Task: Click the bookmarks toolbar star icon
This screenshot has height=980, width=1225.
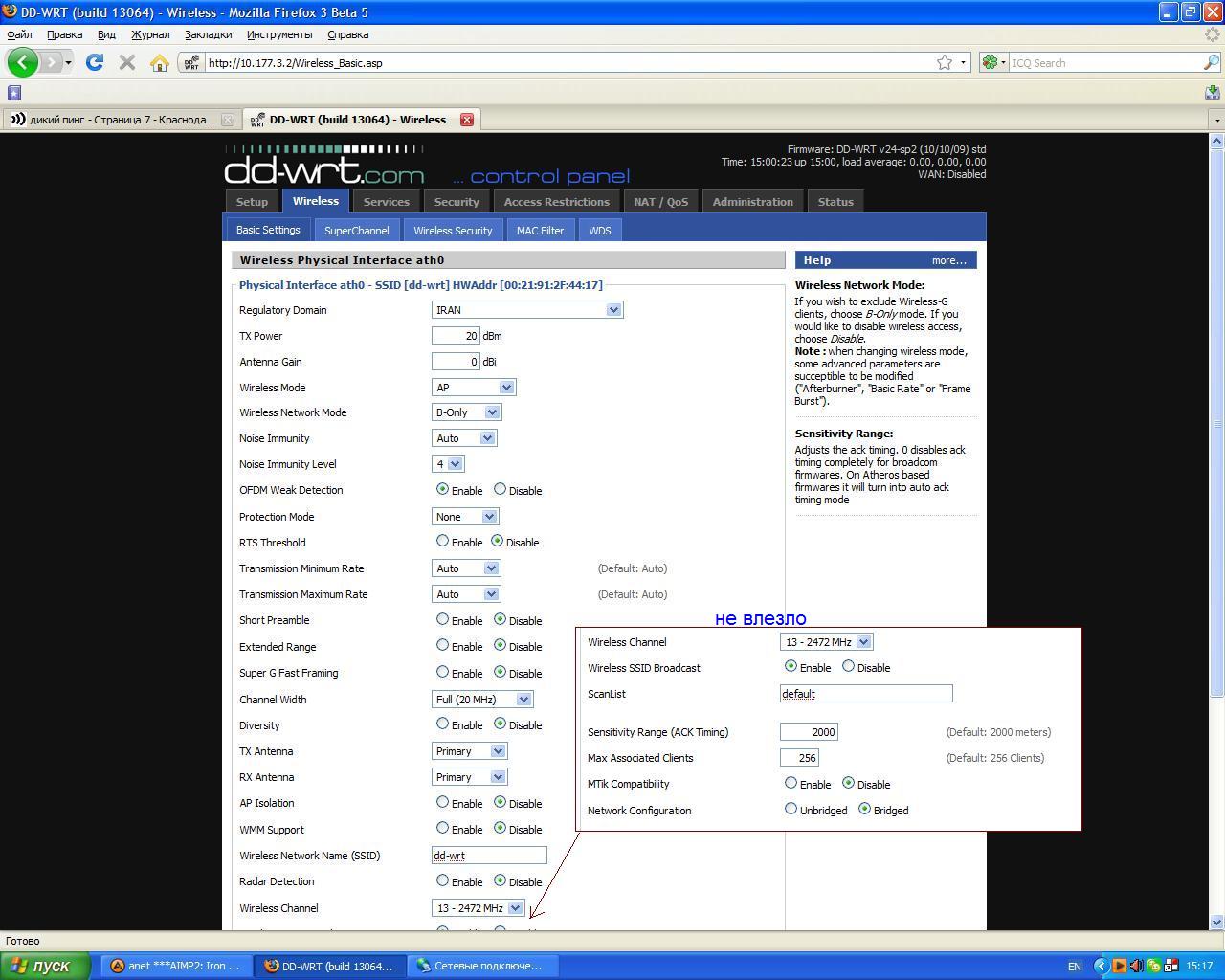Action: point(13,93)
